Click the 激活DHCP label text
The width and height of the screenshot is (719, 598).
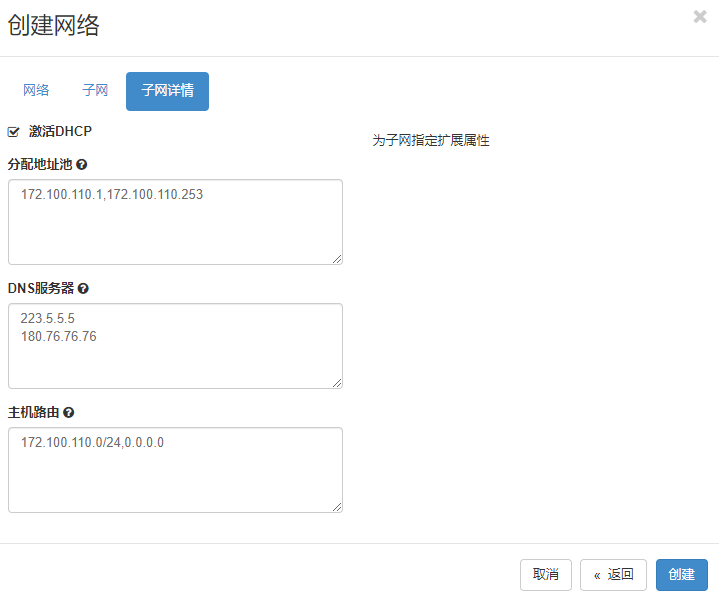(61, 131)
